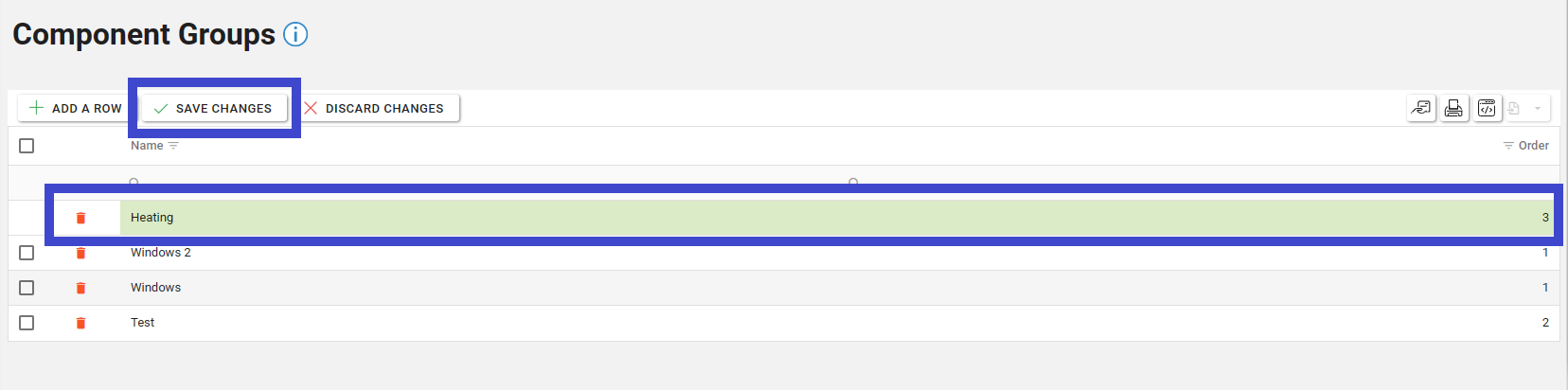Click the info icon beside Component Groups

pyautogui.click(x=295, y=35)
